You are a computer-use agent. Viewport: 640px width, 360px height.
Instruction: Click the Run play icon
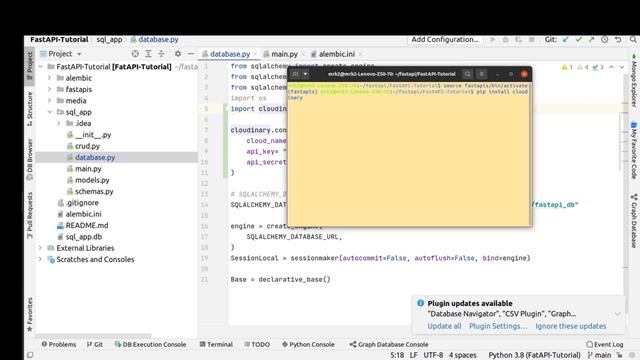(493, 40)
